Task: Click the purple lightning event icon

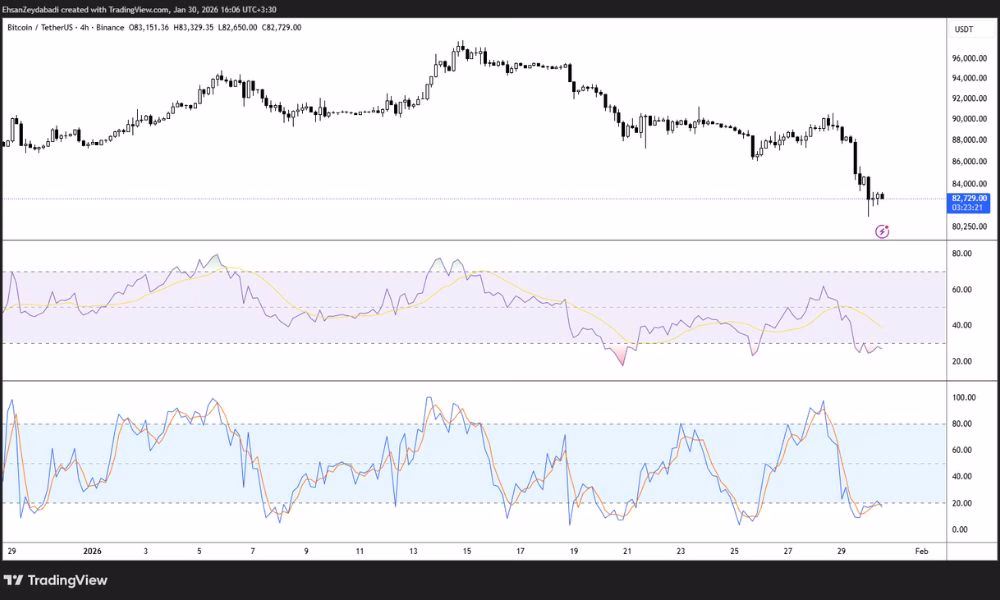Action: point(882,231)
